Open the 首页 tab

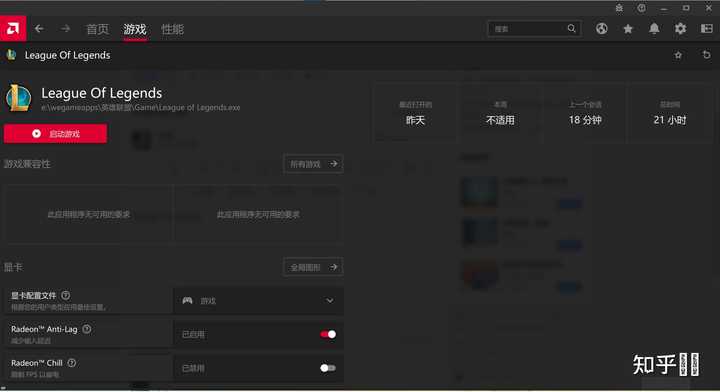(97, 29)
